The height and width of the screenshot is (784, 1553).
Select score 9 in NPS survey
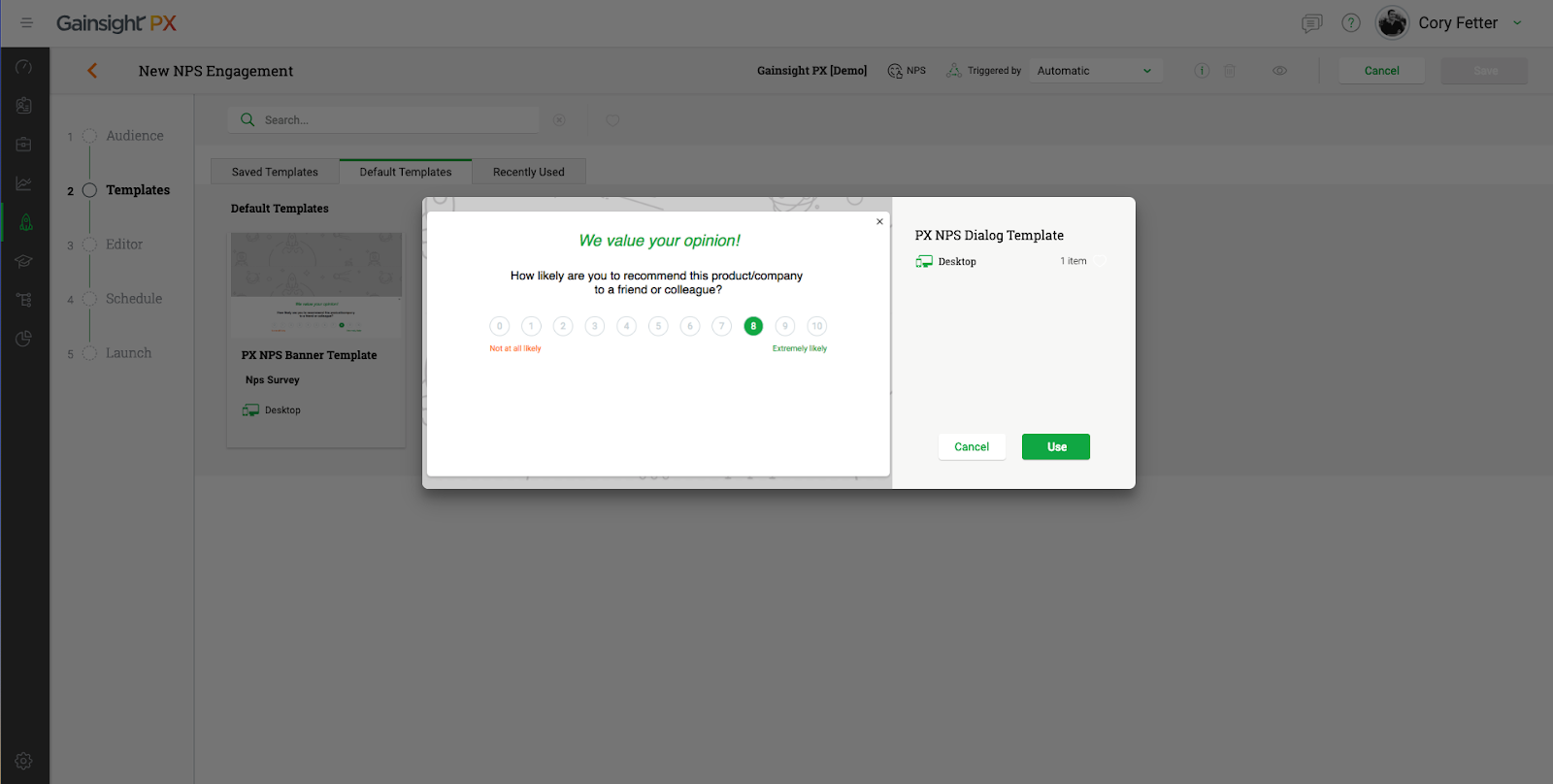[785, 326]
